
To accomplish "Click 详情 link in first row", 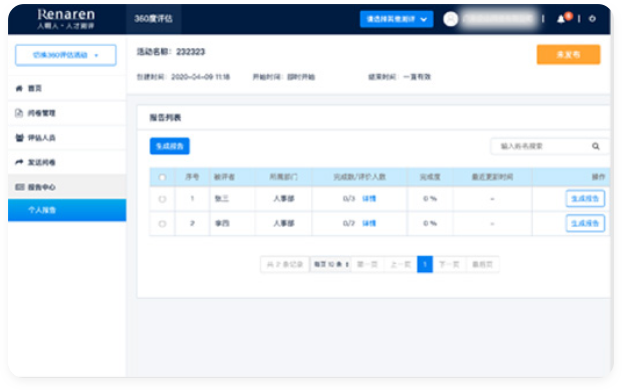I will pyautogui.click(x=369, y=199).
